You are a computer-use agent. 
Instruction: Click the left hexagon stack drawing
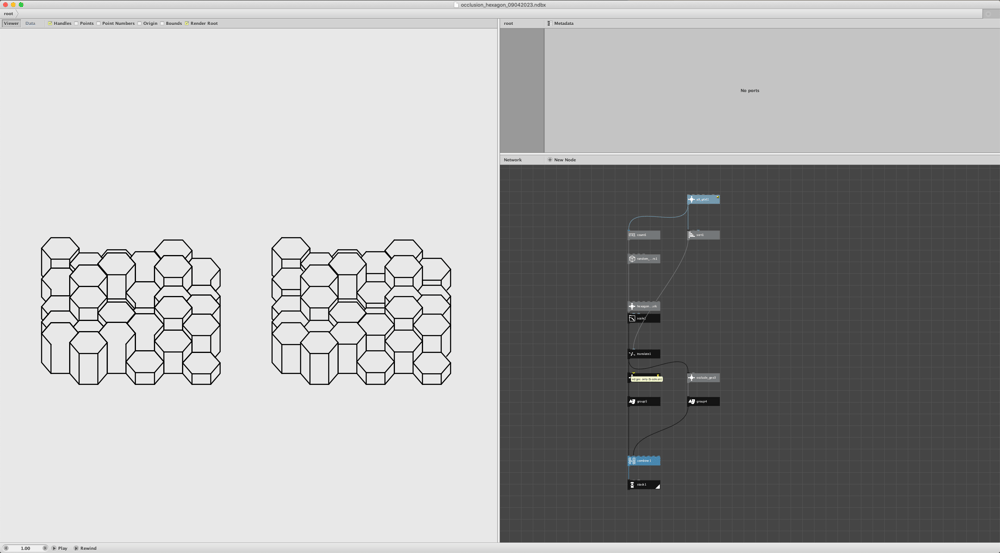[x=131, y=311]
